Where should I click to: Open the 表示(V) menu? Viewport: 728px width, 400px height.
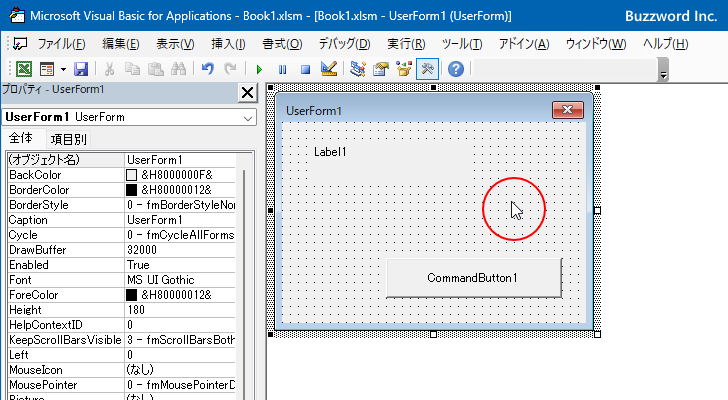175,44
